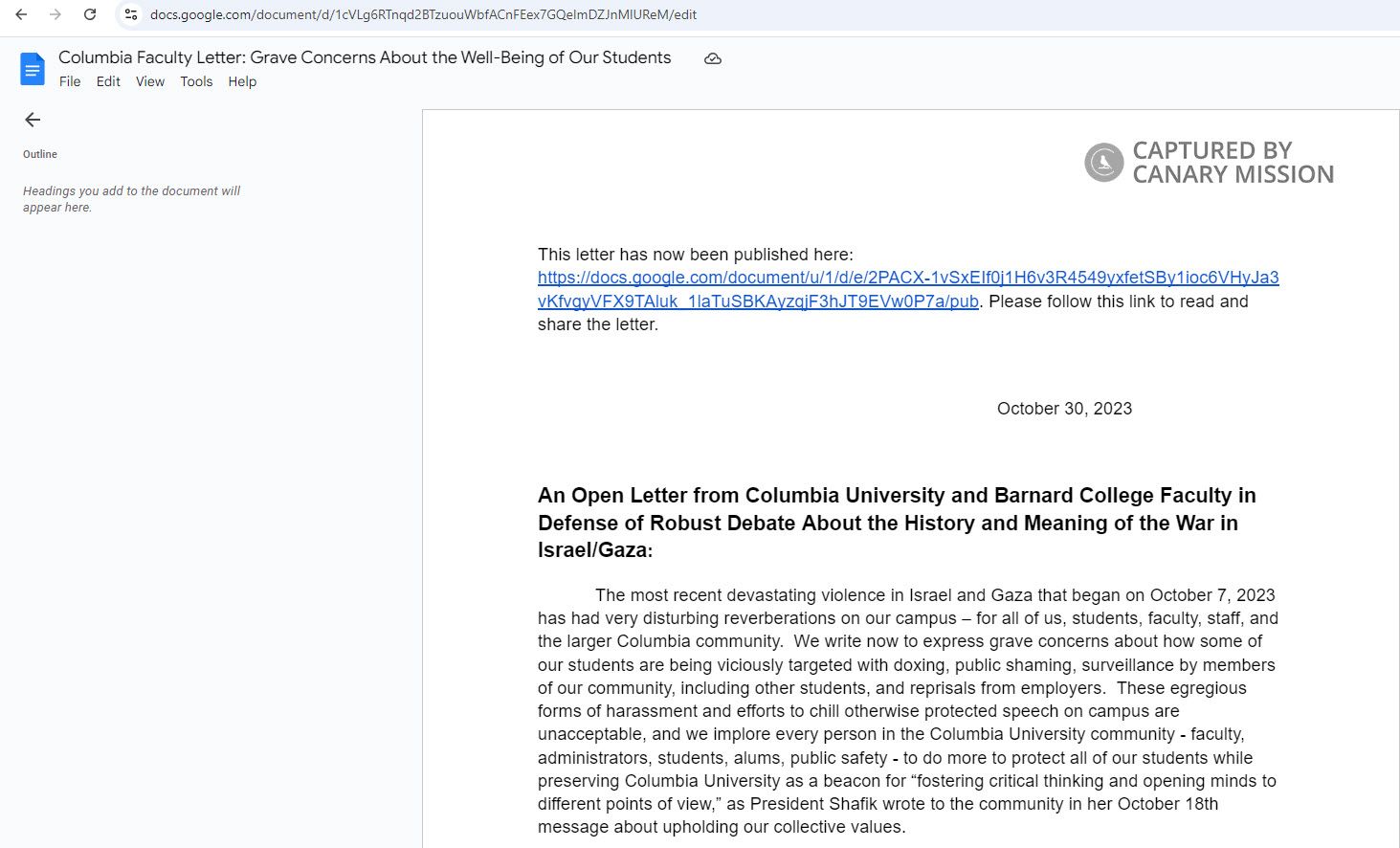Open the Help menu

[242, 81]
